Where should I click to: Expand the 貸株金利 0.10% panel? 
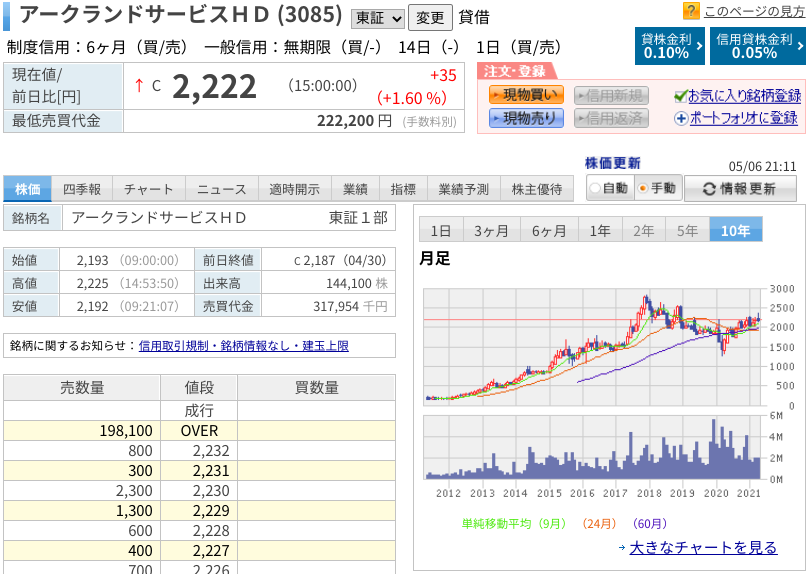(x=669, y=46)
